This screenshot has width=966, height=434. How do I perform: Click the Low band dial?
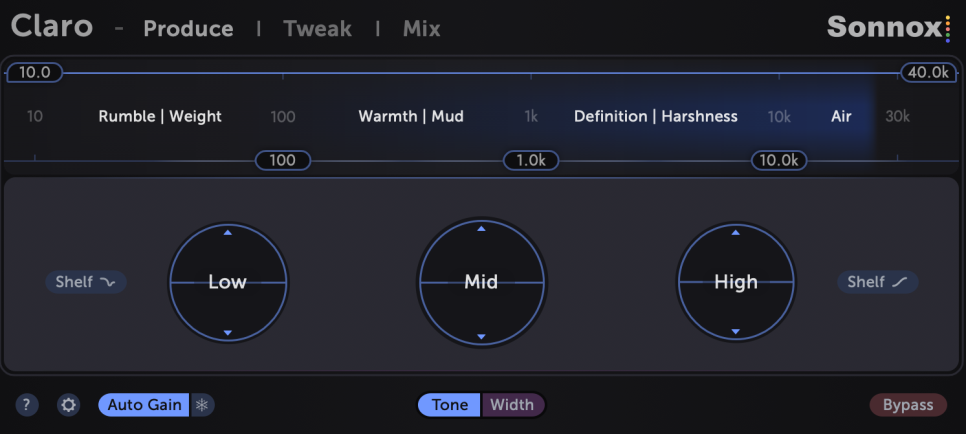[x=228, y=282]
